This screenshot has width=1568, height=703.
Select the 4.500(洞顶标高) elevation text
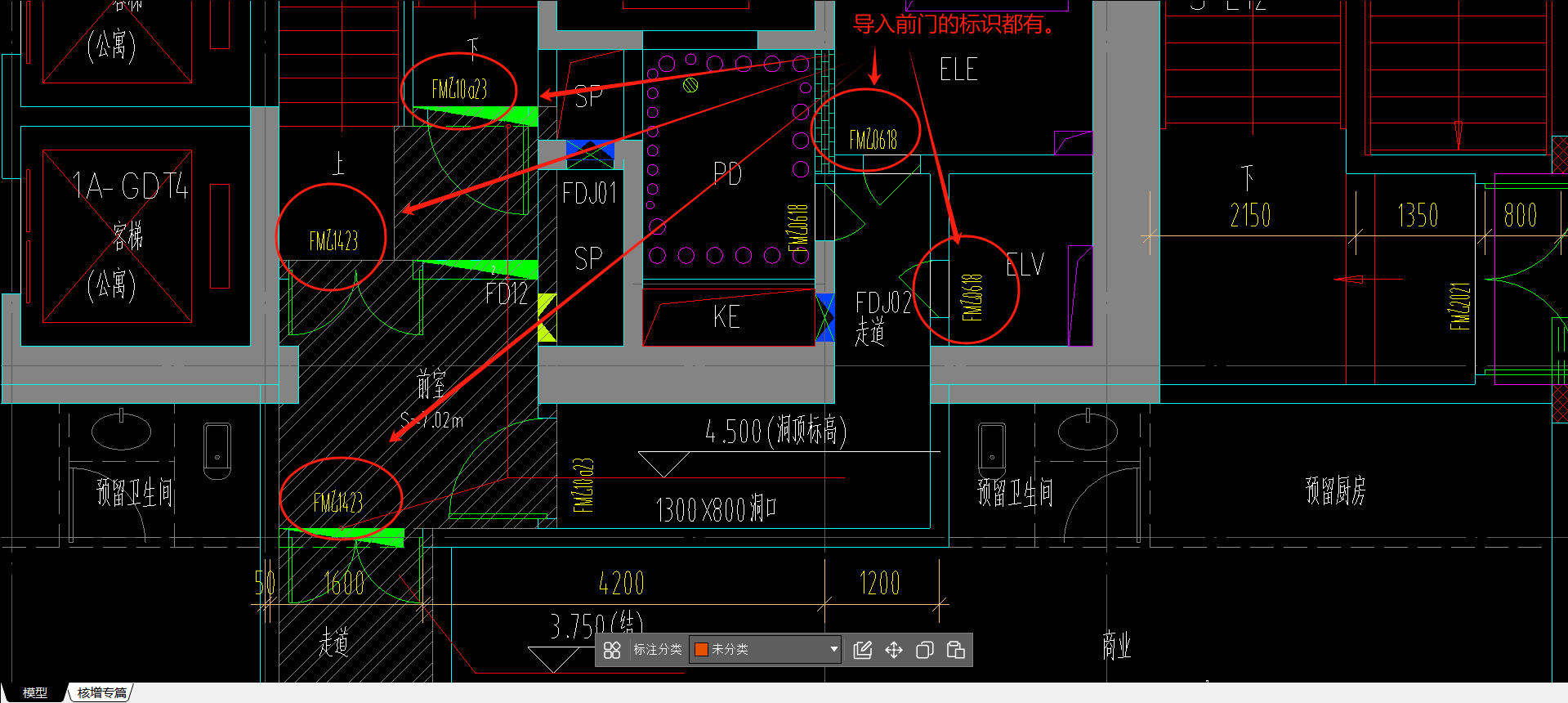tap(776, 430)
